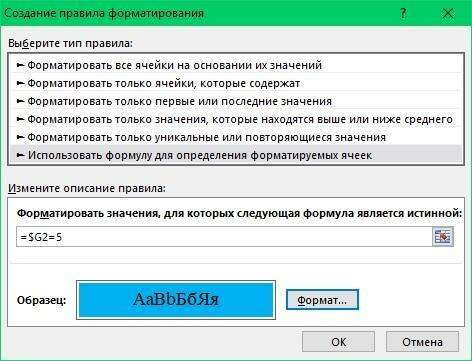Choose rule for values above or below average

pyautogui.click(x=236, y=119)
